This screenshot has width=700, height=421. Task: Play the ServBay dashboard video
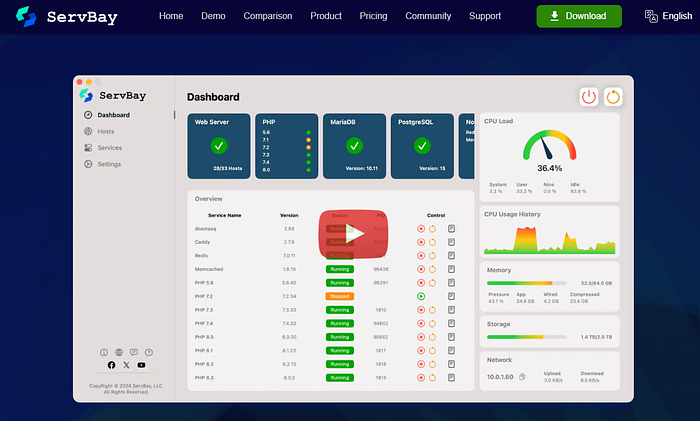coord(353,233)
